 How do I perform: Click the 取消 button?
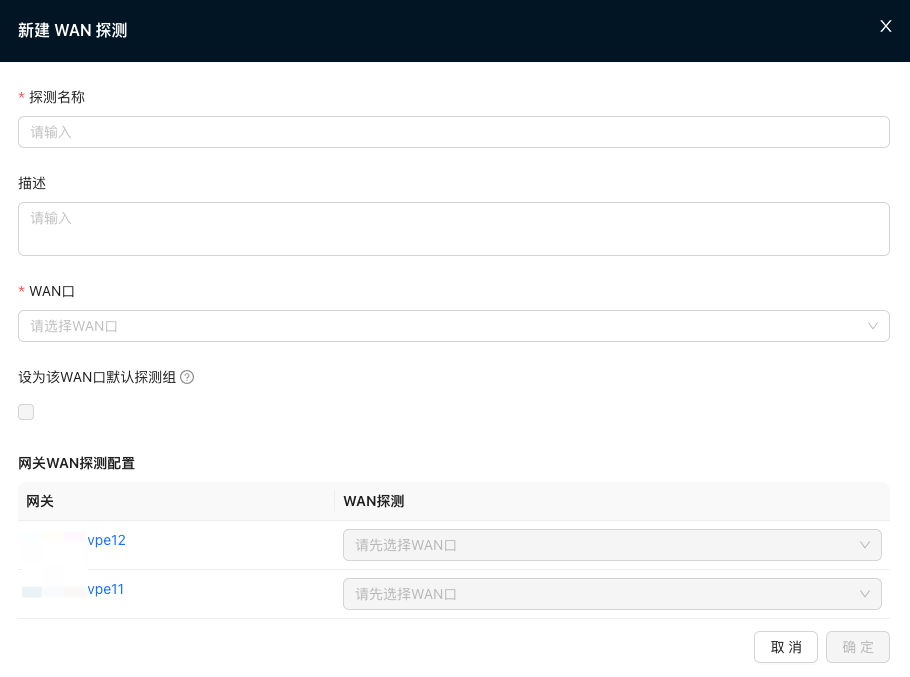[x=785, y=647]
